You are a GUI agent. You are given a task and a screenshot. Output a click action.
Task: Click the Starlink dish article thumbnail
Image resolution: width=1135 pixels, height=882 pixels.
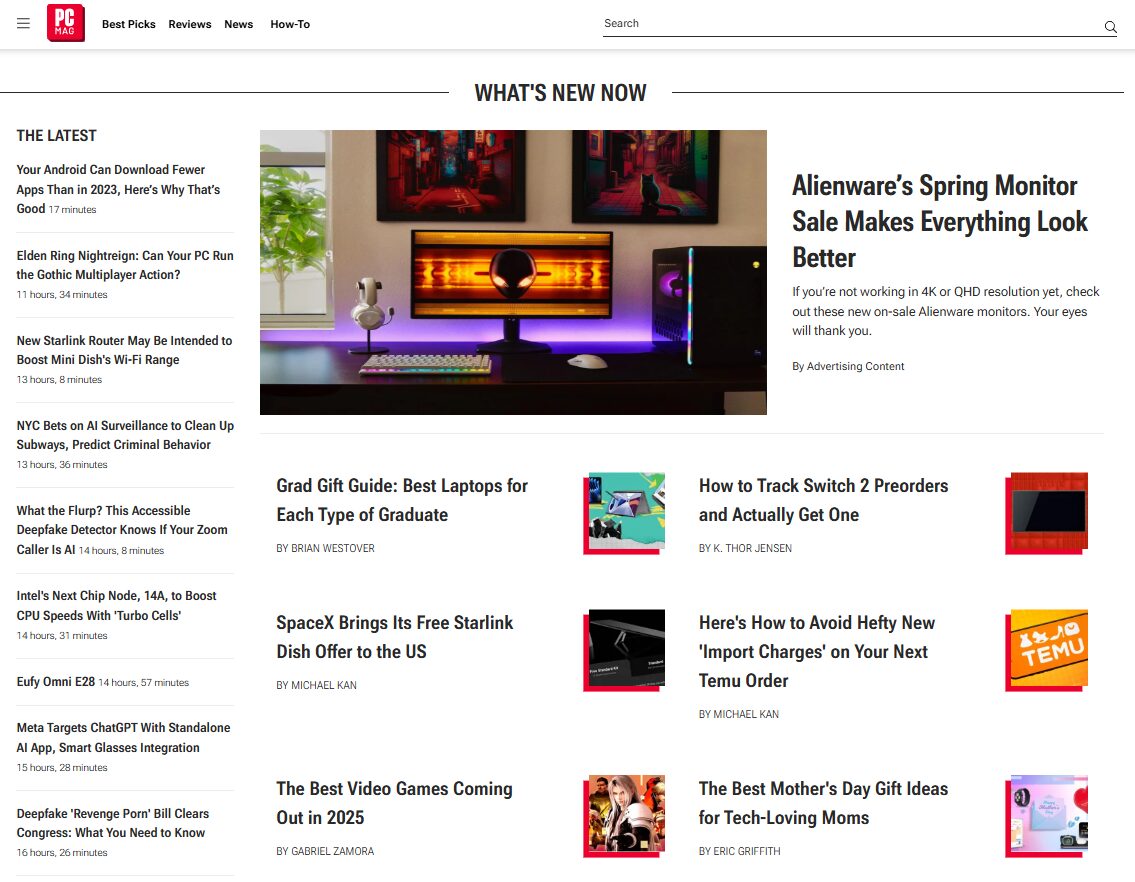pyautogui.click(x=624, y=650)
